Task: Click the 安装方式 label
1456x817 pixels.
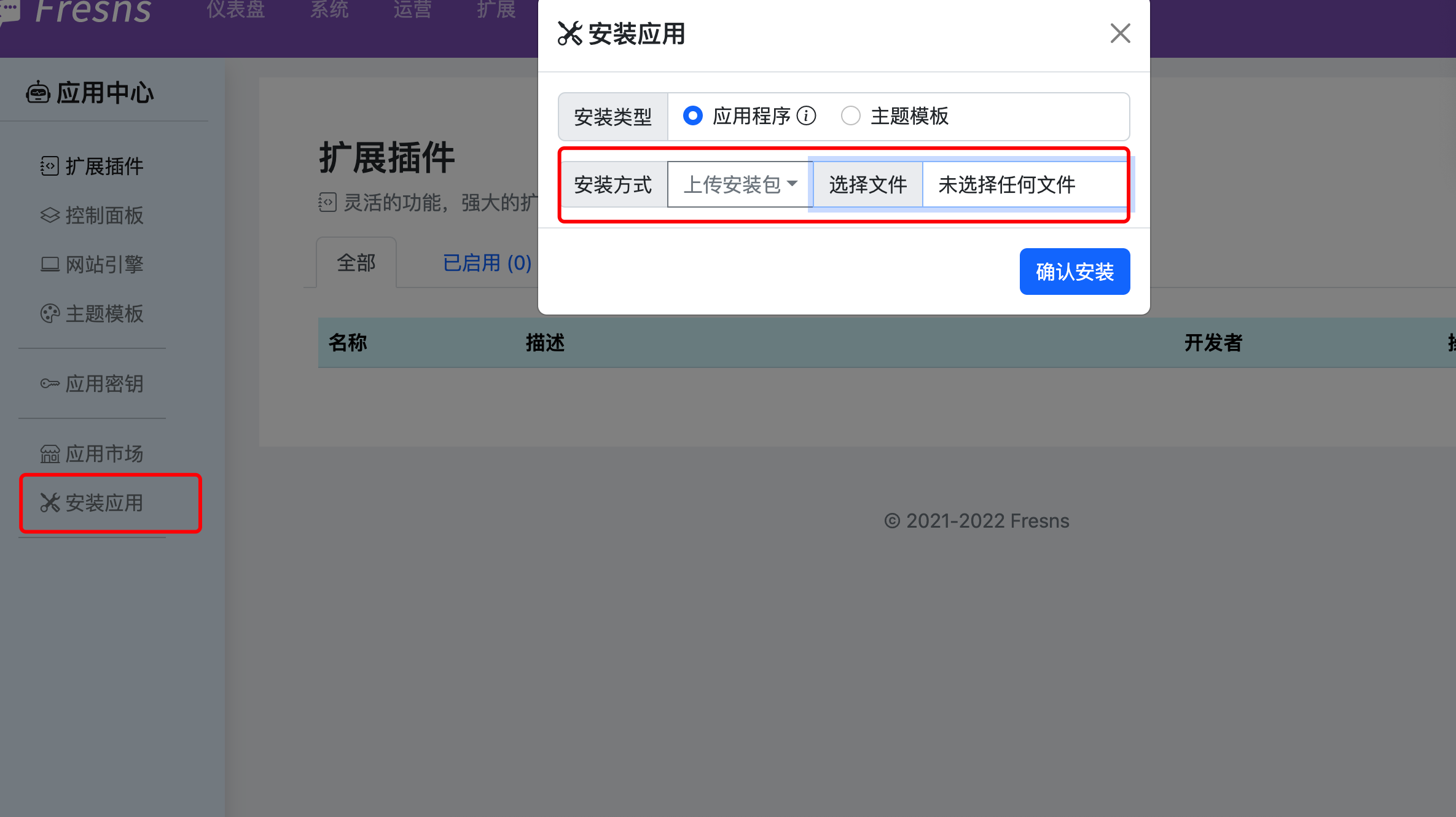Action: pos(613,184)
